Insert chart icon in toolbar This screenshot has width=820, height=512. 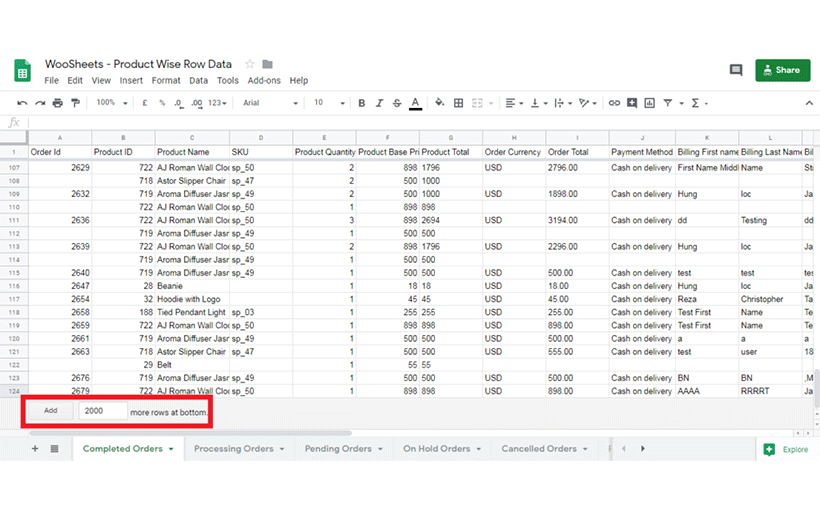(x=650, y=103)
